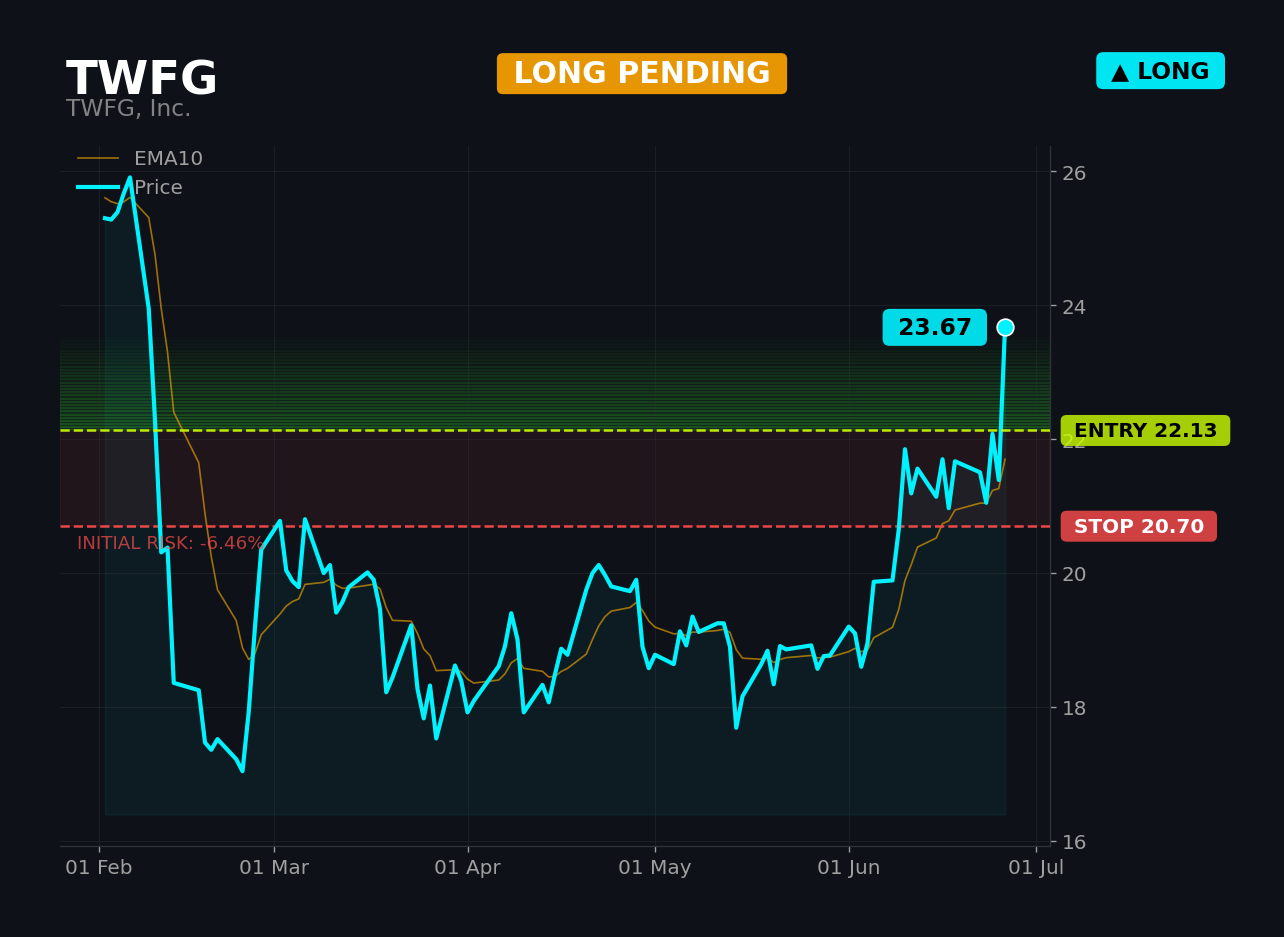Click the 01 Apr date axis label

tap(468, 868)
